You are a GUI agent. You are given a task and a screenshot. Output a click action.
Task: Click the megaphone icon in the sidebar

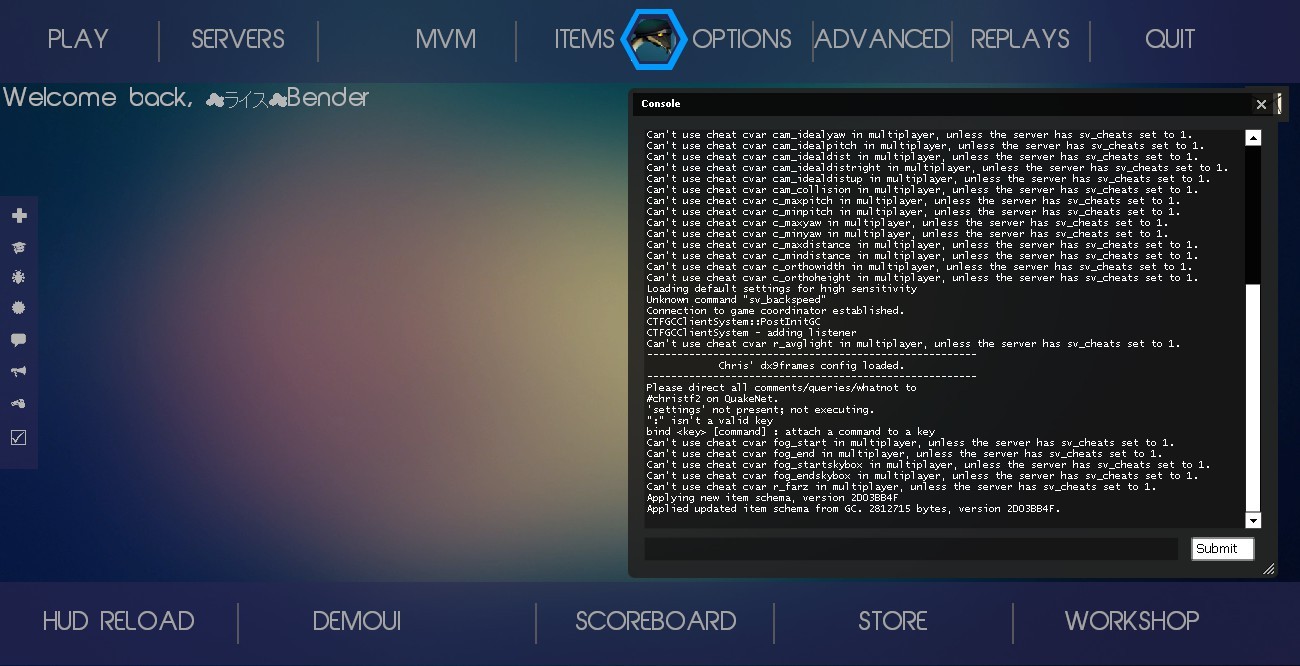coord(18,372)
